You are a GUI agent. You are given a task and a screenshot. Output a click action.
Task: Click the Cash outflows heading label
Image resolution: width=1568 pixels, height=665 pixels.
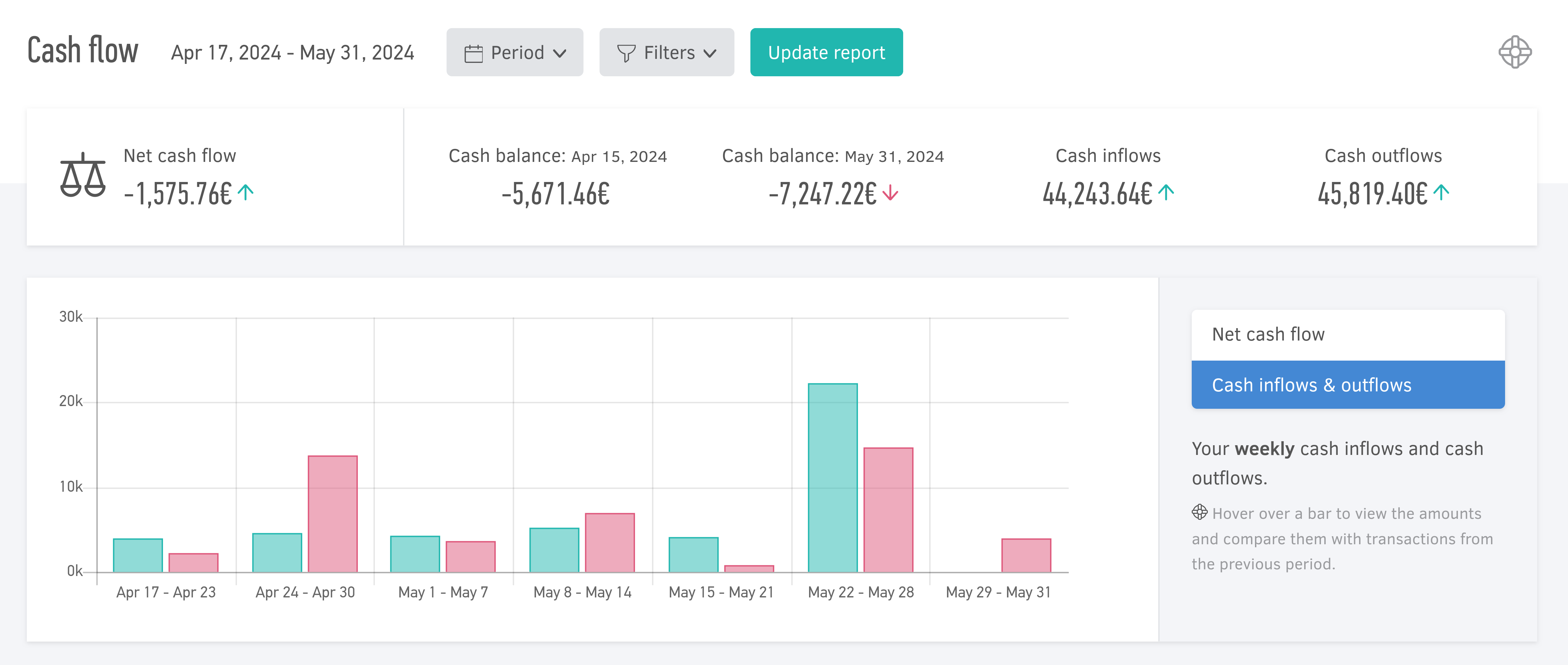point(1383,156)
